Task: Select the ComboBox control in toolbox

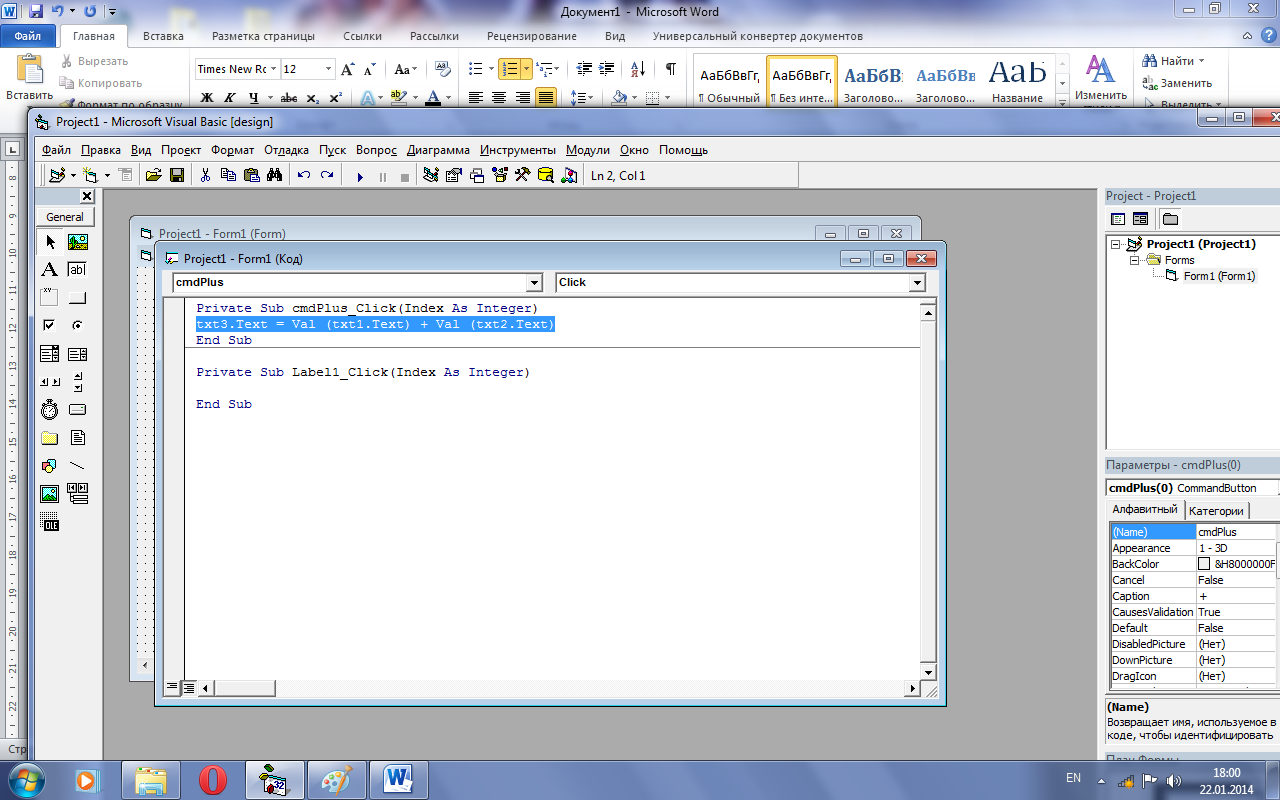Action: 49,354
